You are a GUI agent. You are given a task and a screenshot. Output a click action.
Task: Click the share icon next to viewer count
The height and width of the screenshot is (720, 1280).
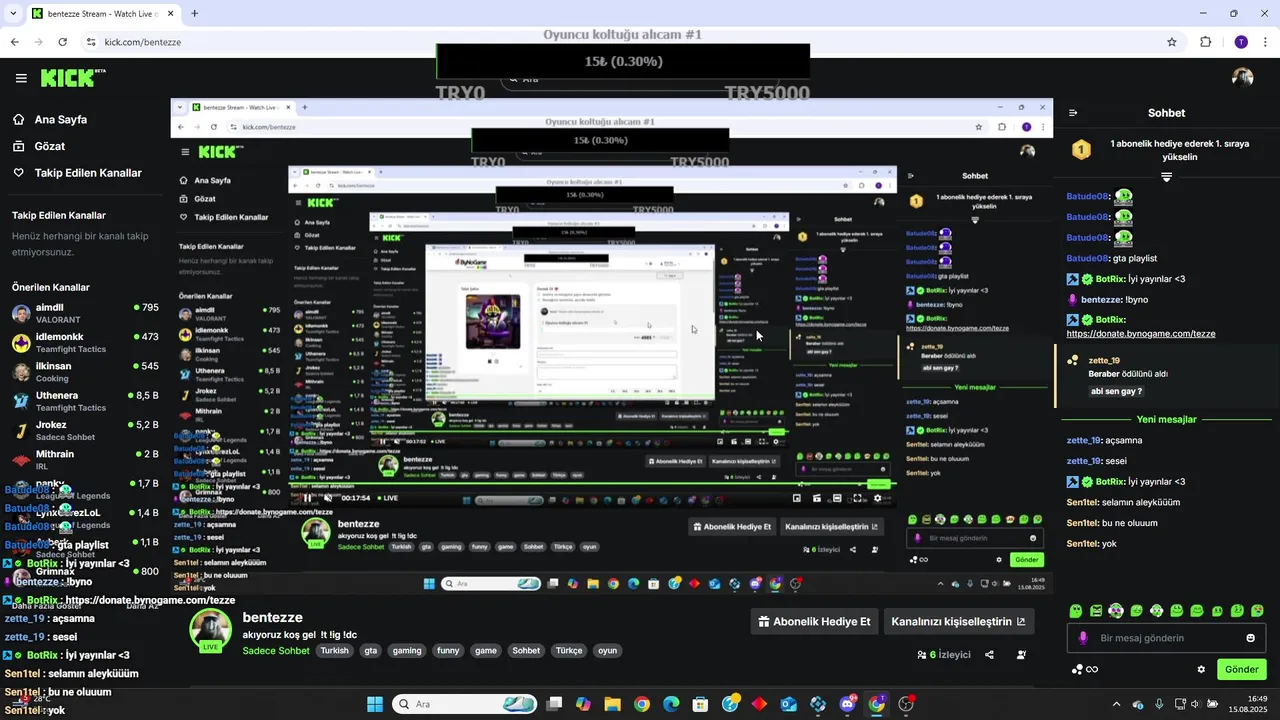pyautogui.click(x=989, y=655)
